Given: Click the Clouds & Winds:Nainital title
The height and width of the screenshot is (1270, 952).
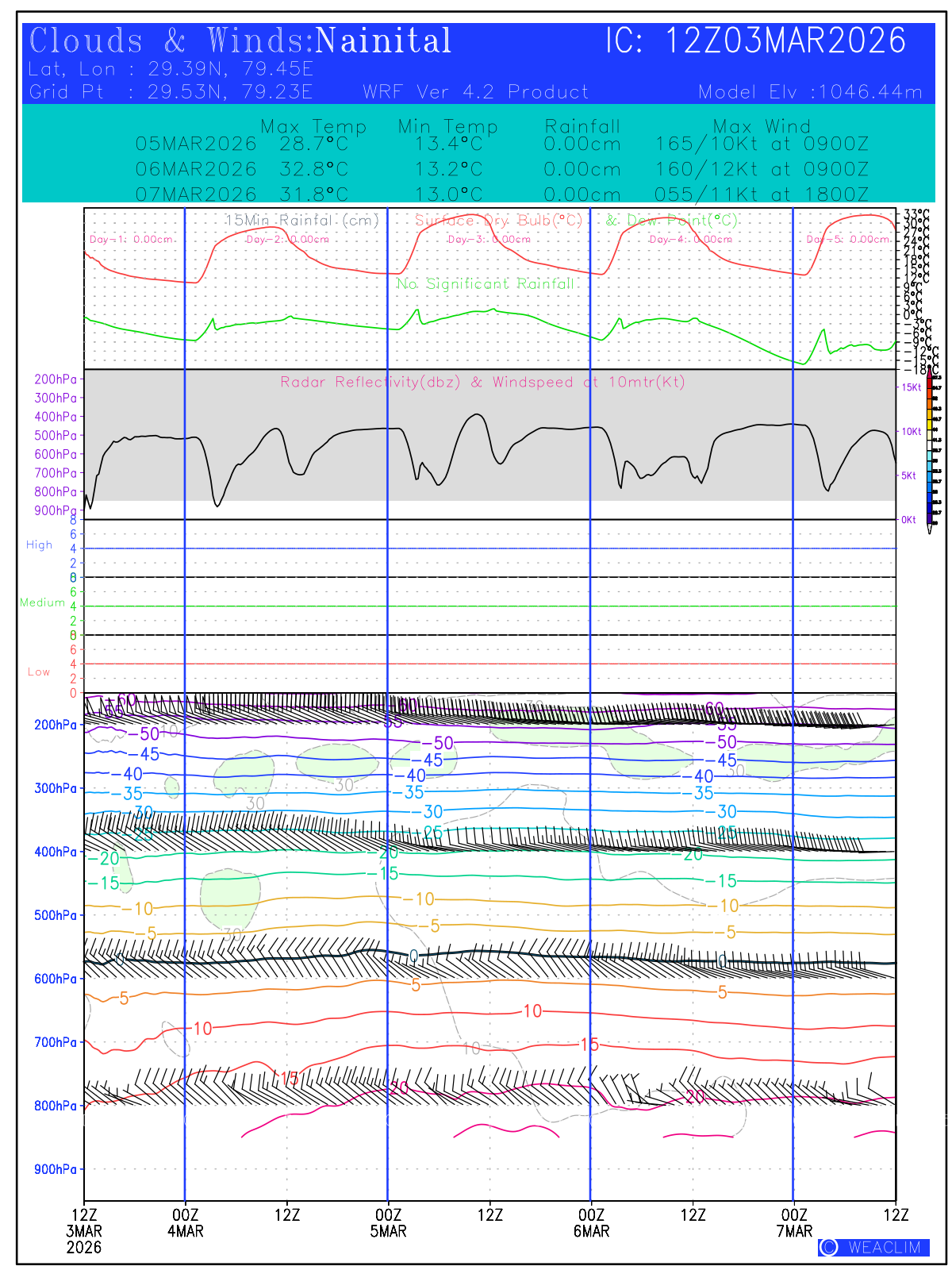Looking at the screenshot, I should 240,41.
